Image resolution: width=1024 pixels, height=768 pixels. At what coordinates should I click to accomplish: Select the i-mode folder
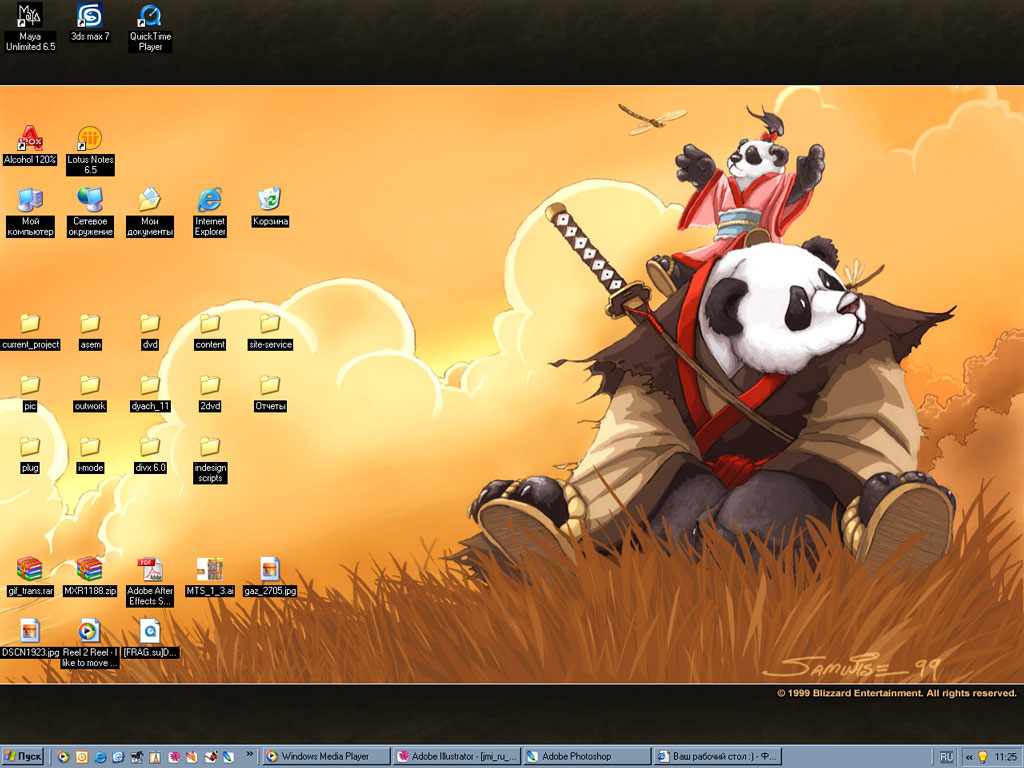click(x=90, y=455)
